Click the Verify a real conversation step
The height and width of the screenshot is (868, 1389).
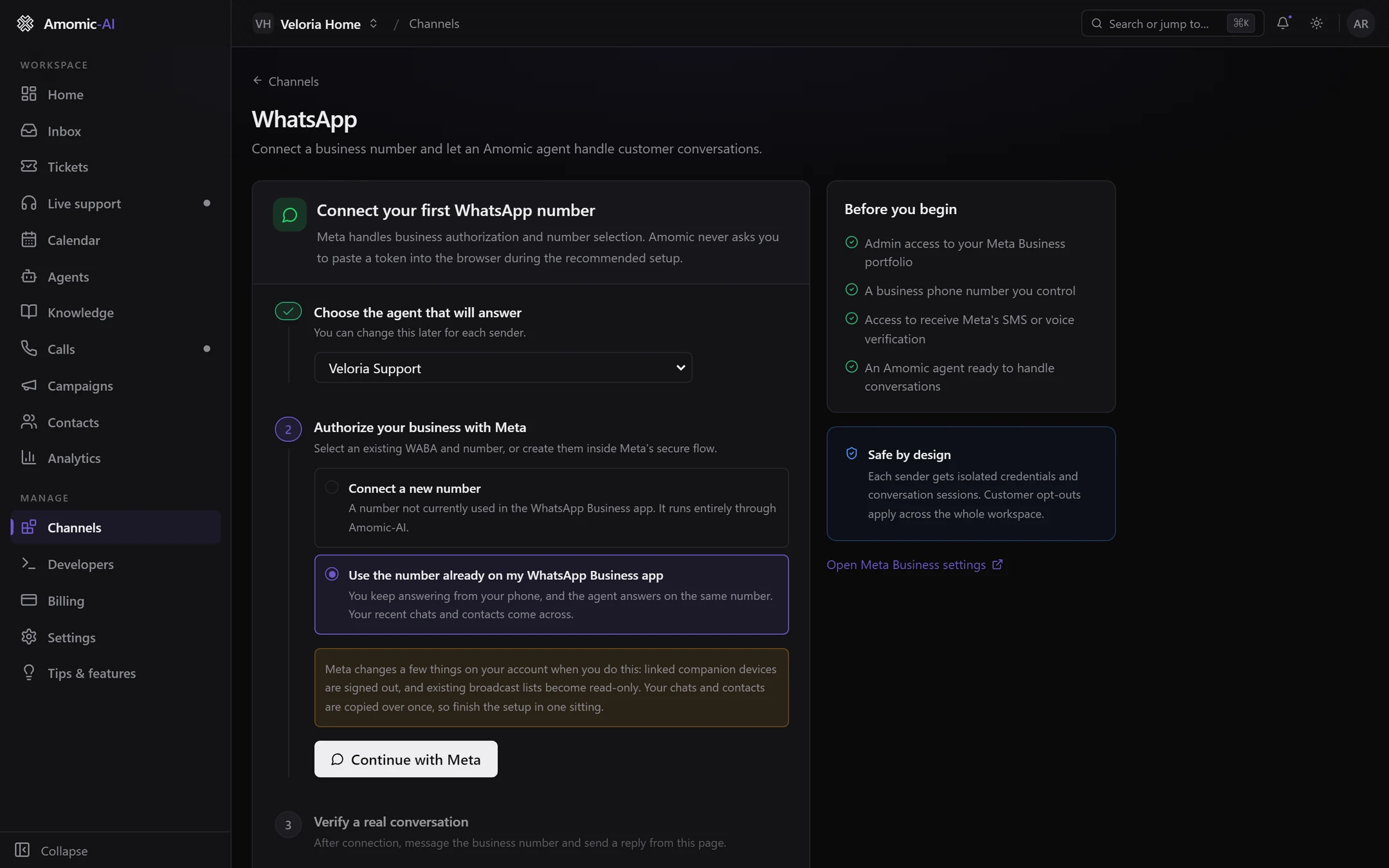click(391, 822)
